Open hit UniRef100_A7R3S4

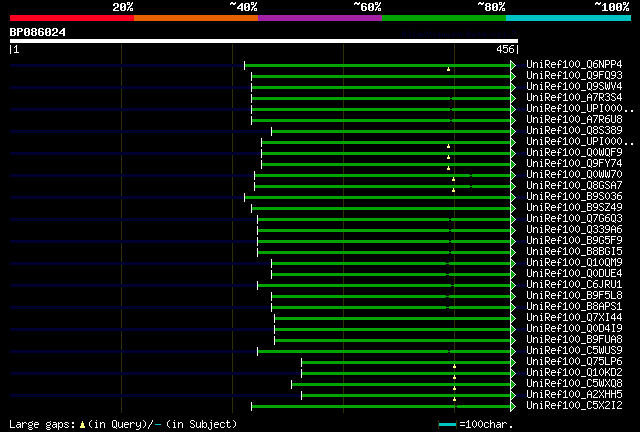click(x=574, y=98)
